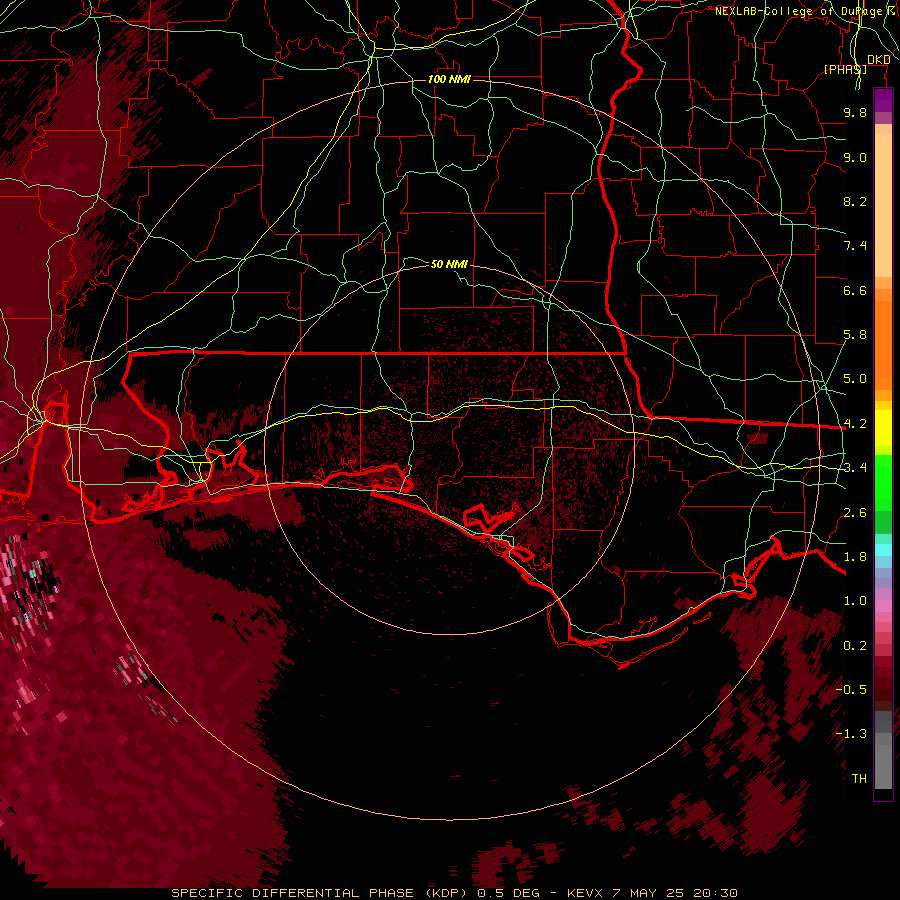Pick the pink segment of the color bar

pyautogui.click(x=883, y=606)
